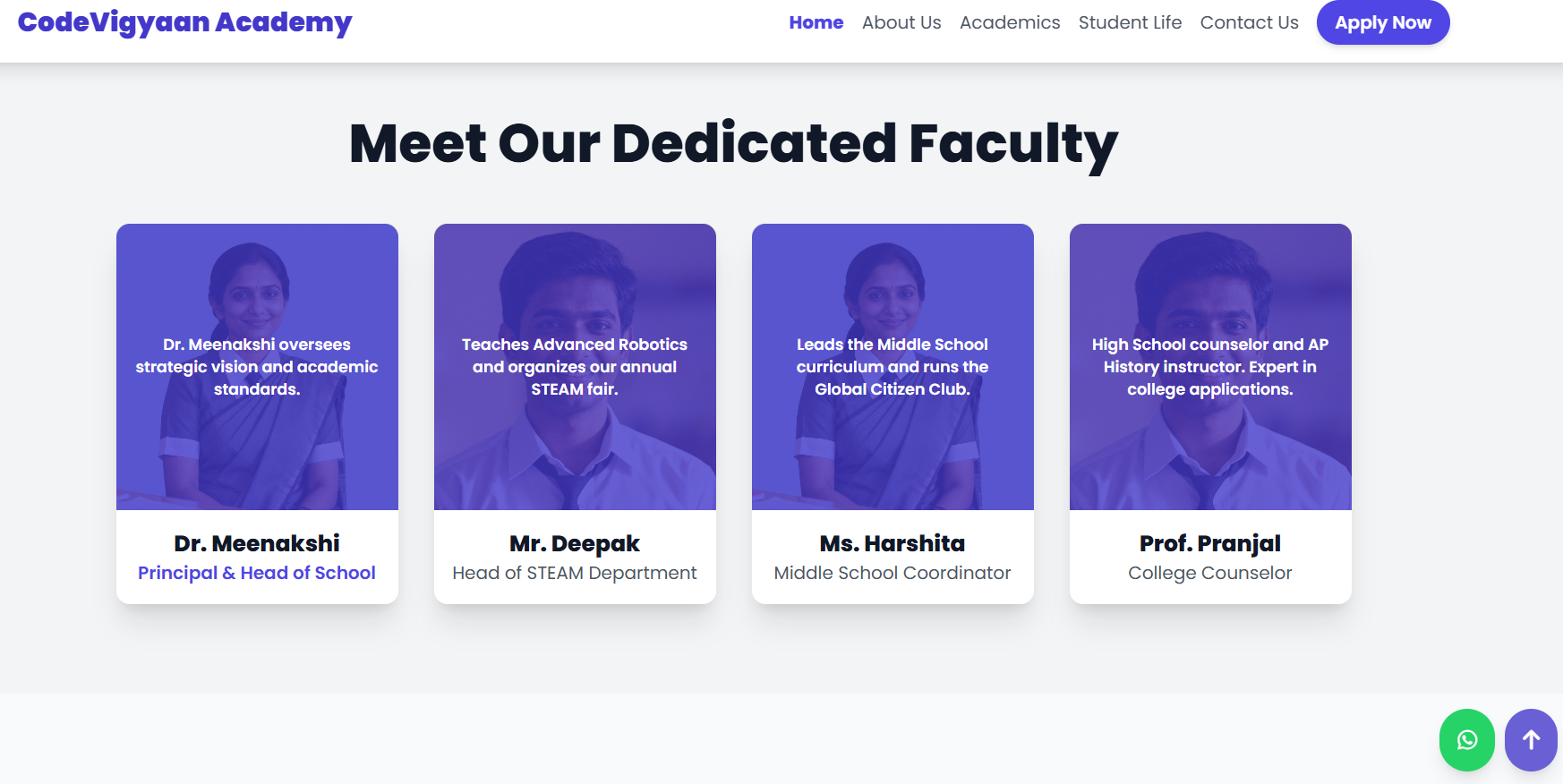The height and width of the screenshot is (784, 1563).
Task: Open WhatsApp chat via green icon
Action: (x=1466, y=740)
